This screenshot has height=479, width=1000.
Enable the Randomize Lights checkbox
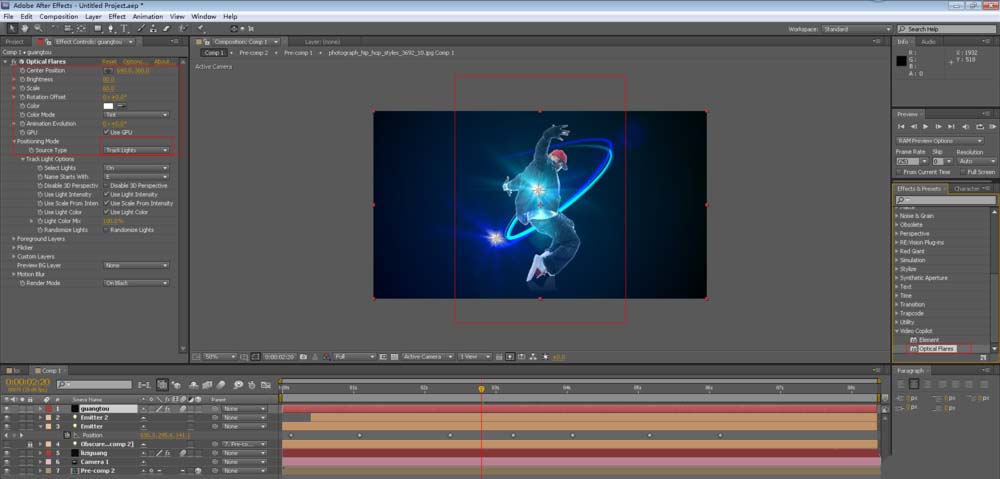106,229
